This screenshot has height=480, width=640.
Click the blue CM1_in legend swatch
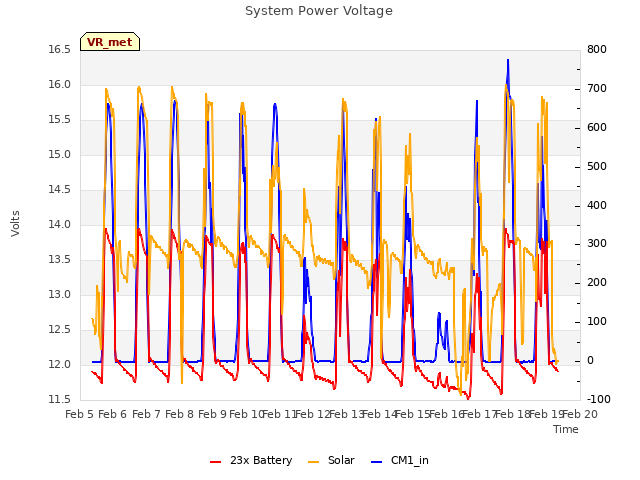pyautogui.click(x=376, y=462)
